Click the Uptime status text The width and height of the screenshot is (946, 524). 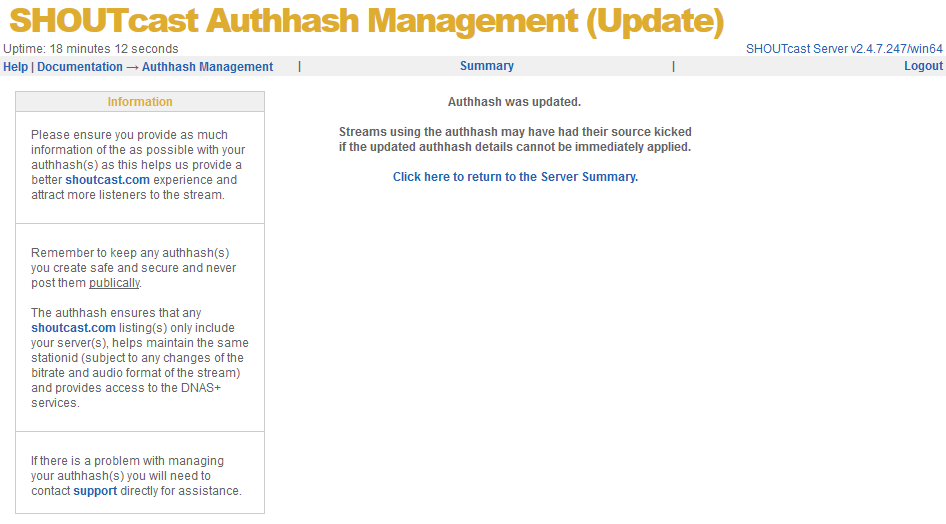pyautogui.click(x=91, y=49)
